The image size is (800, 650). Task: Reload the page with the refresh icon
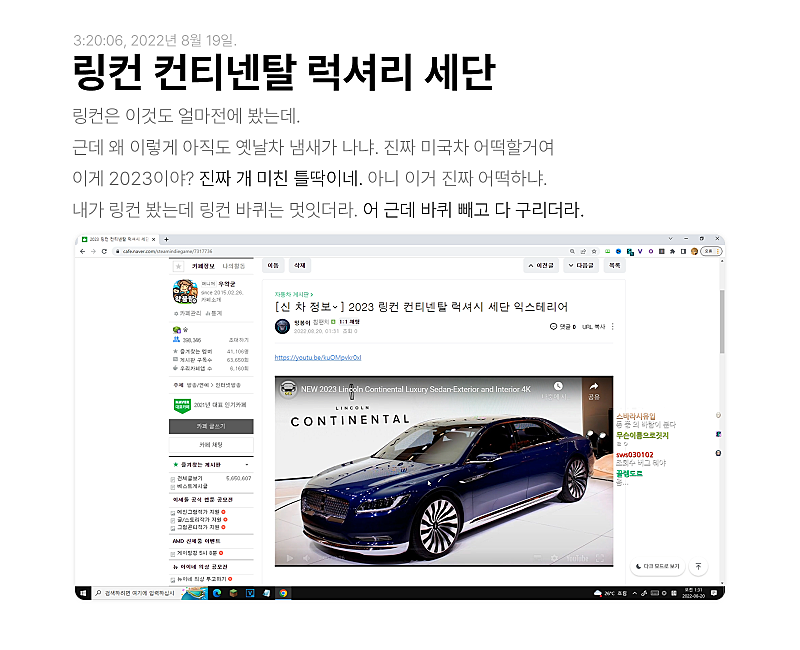click(104, 252)
